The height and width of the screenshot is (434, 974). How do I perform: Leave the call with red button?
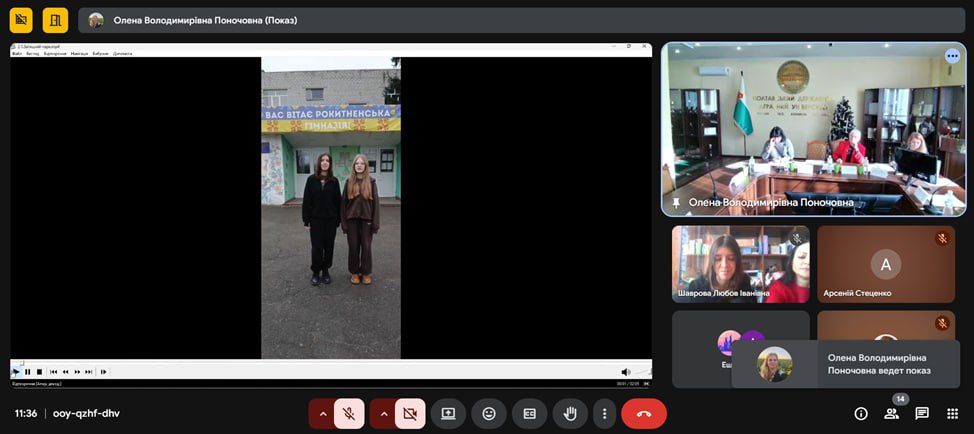(644, 413)
